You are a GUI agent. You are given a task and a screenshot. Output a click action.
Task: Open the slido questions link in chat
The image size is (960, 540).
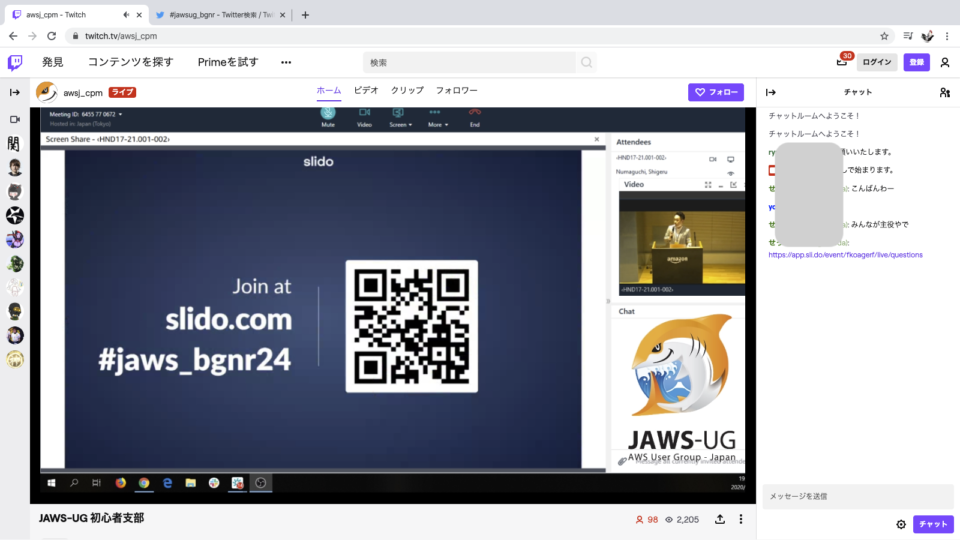[x=846, y=255]
